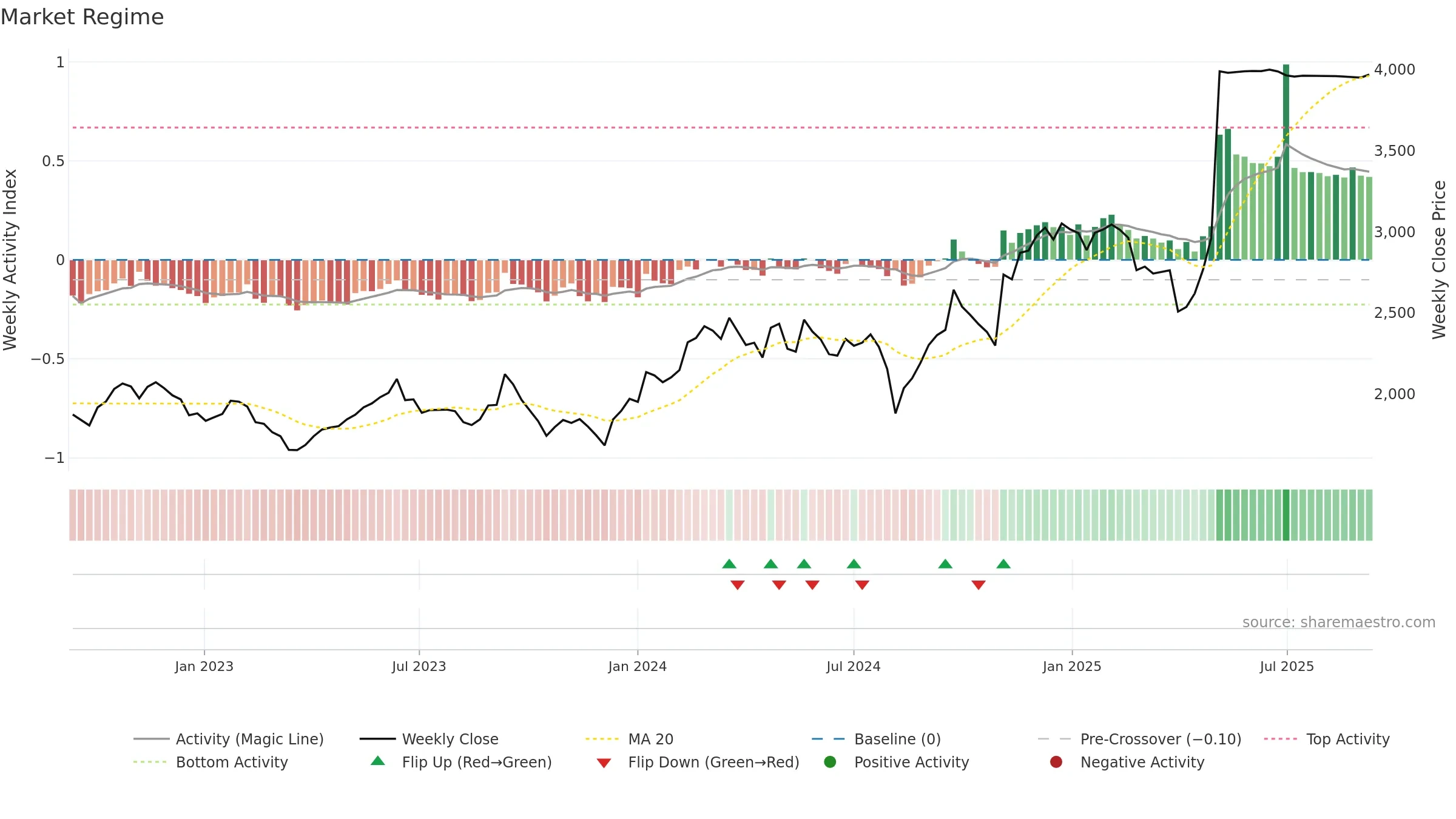
Task: Toggle the Flip Up (Red→Green) legend entry
Action: 461,762
